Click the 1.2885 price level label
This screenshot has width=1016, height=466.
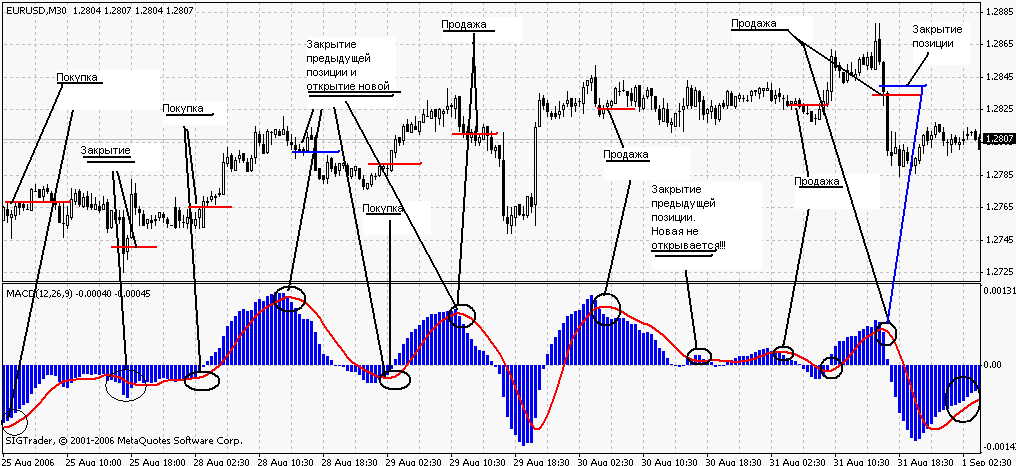[999, 12]
